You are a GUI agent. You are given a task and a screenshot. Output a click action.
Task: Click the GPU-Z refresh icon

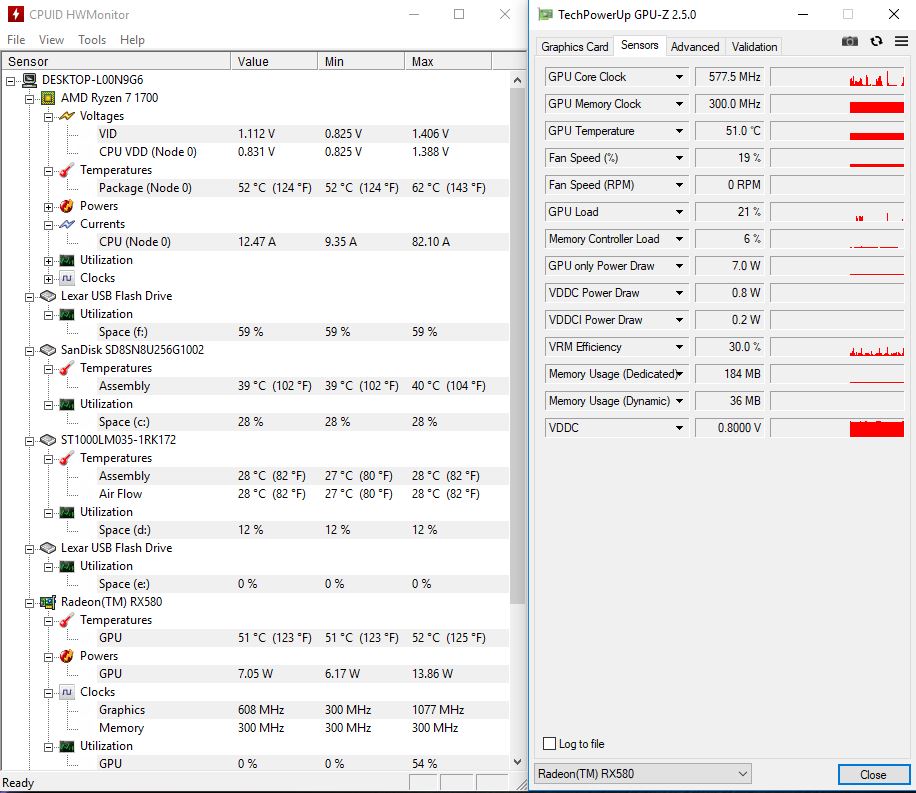point(876,41)
